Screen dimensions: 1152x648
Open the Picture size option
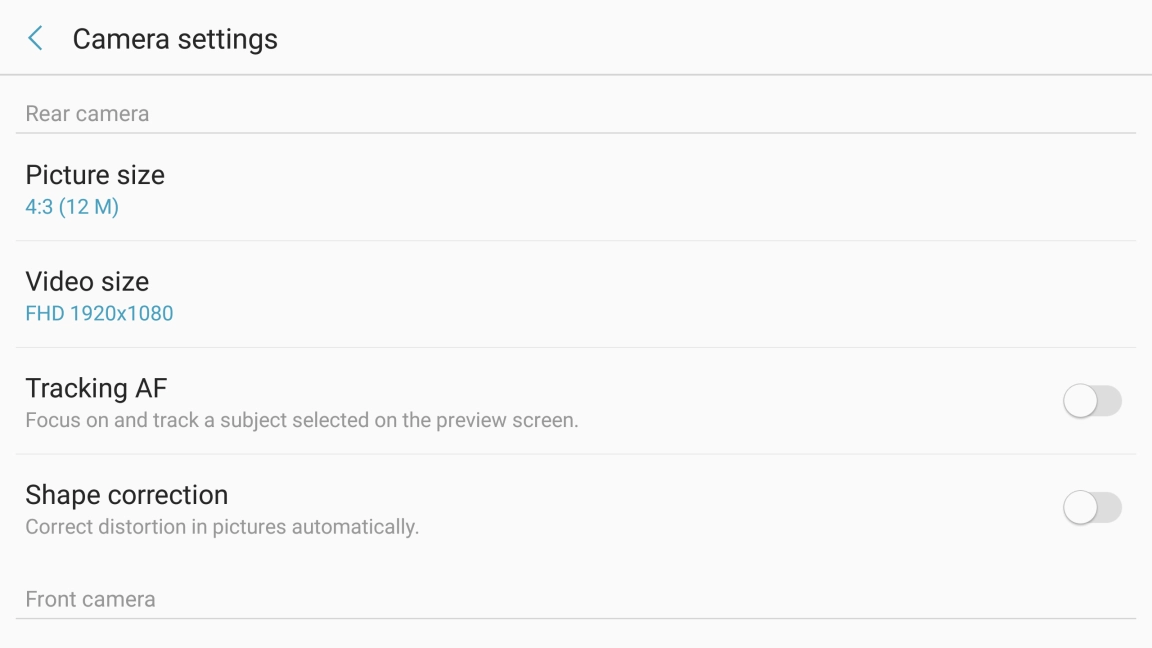95,175
